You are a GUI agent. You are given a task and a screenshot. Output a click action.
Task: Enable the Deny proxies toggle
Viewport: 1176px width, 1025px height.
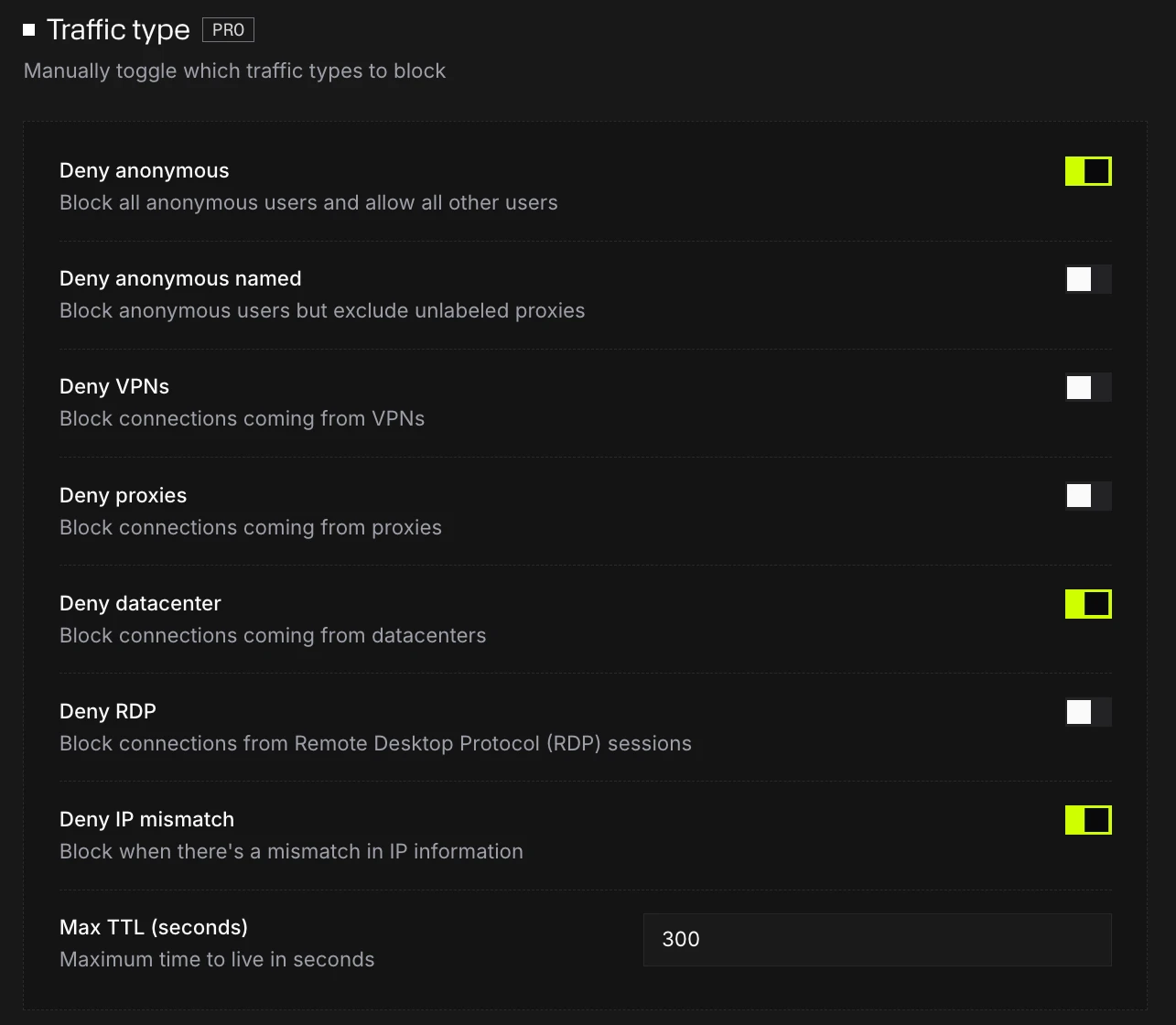[x=1088, y=496]
